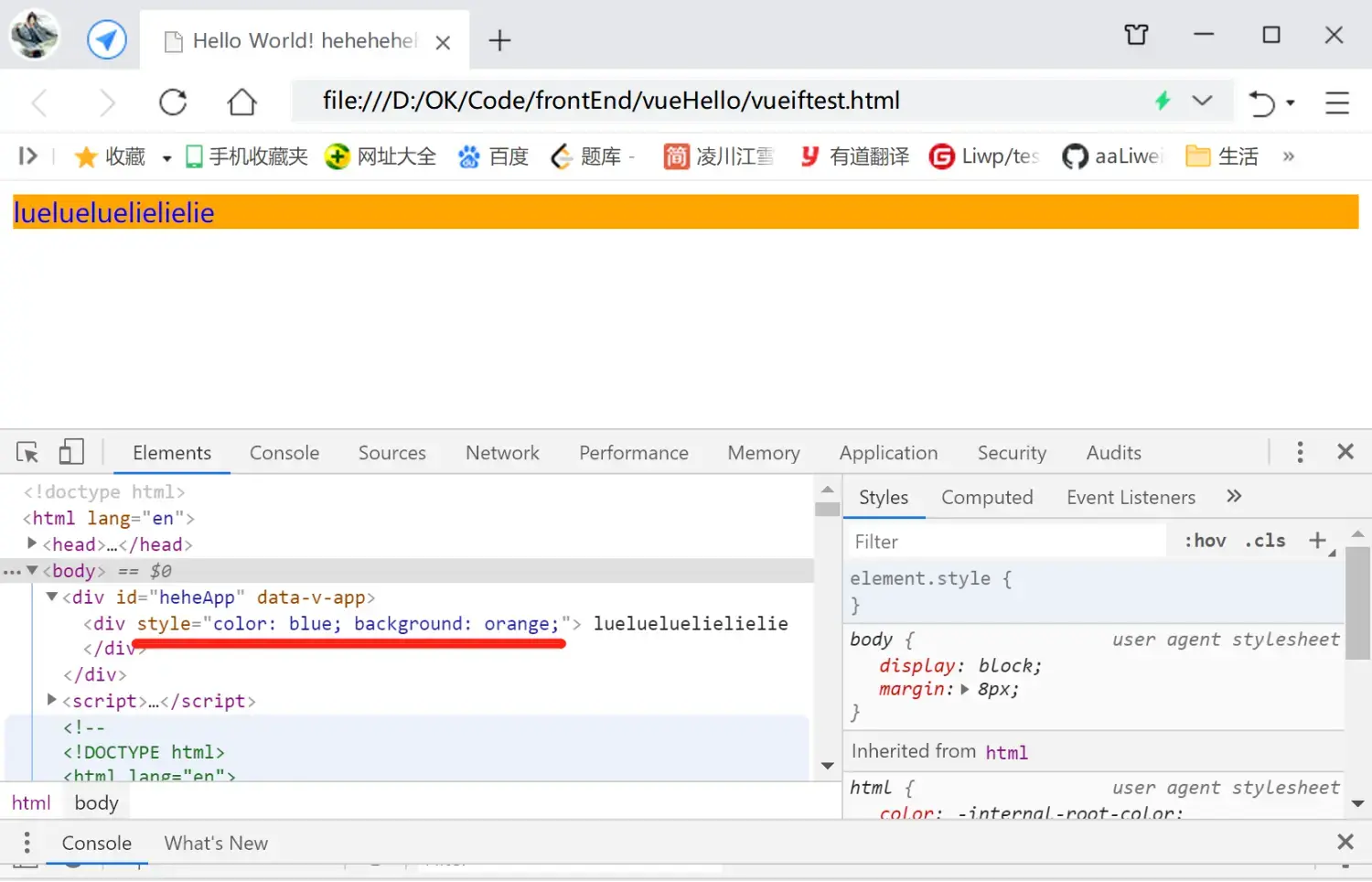Toggle the device toolbar icon
Screen dimensions: 1372x882
pyautogui.click(x=71, y=452)
